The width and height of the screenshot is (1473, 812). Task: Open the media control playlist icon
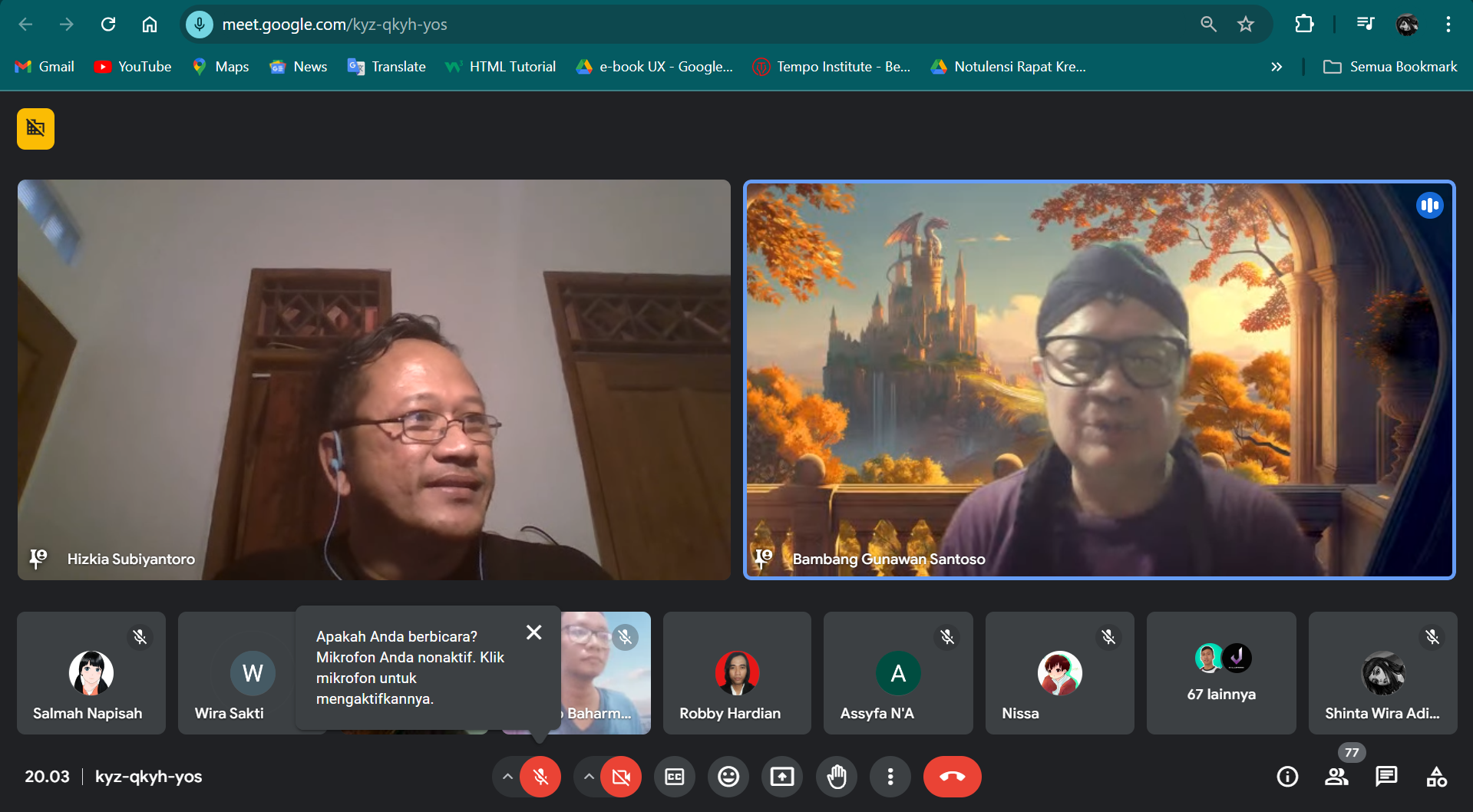click(x=1366, y=25)
